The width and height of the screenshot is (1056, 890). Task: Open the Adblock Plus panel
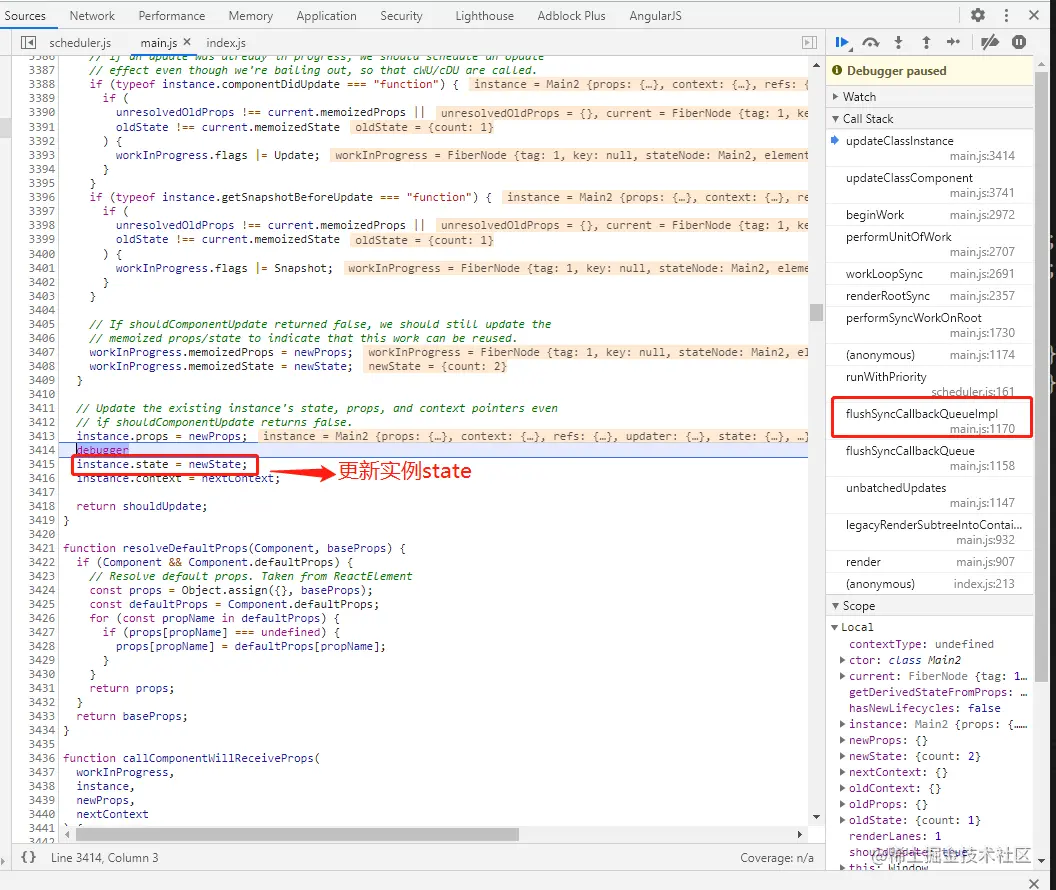(x=571, y=15)
